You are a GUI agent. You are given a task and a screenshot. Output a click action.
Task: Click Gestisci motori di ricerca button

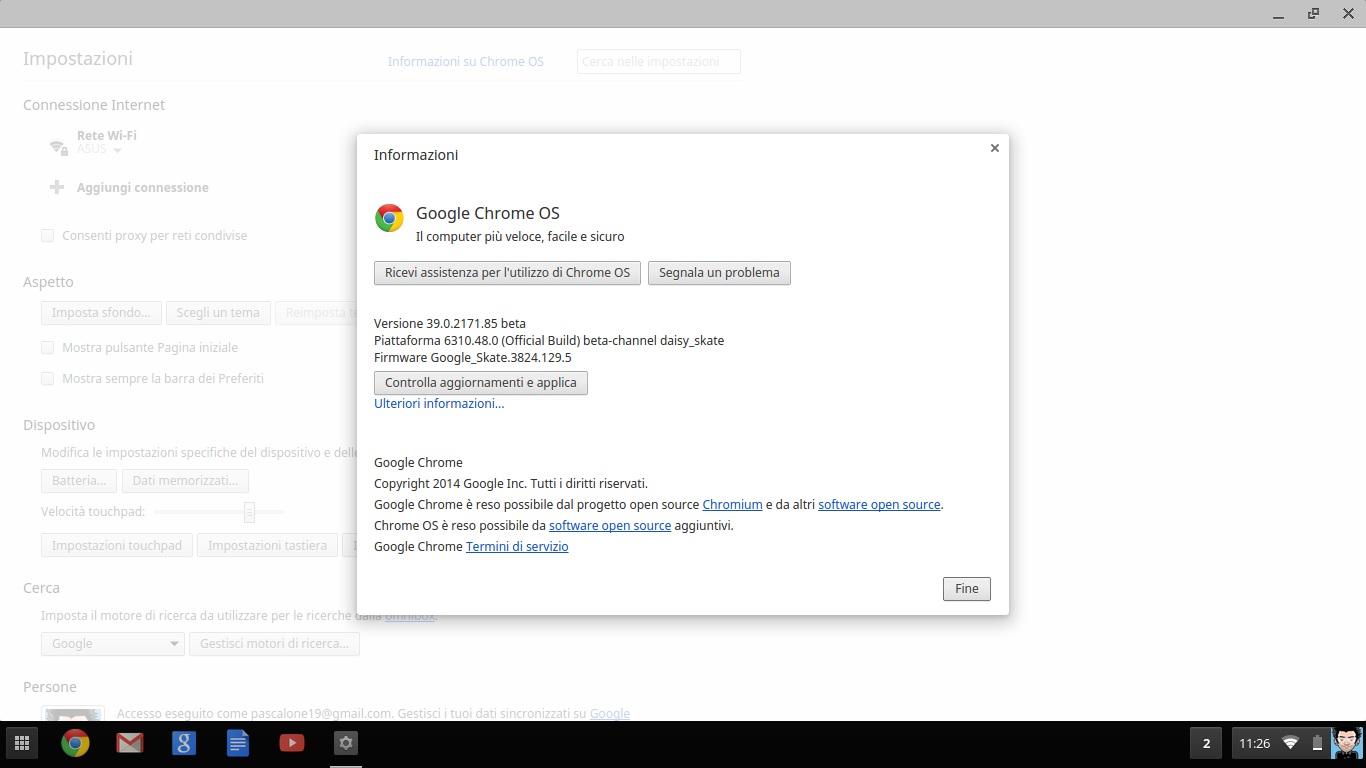click(274, 644)
